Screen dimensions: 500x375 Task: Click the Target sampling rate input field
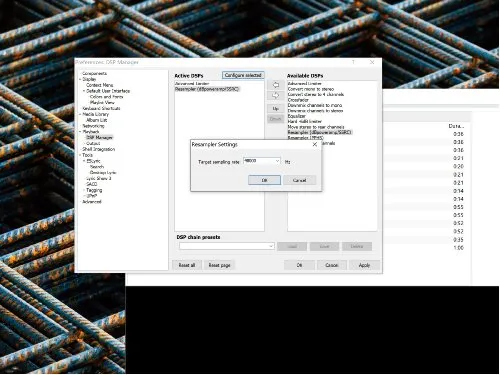(x=259, y=161)
